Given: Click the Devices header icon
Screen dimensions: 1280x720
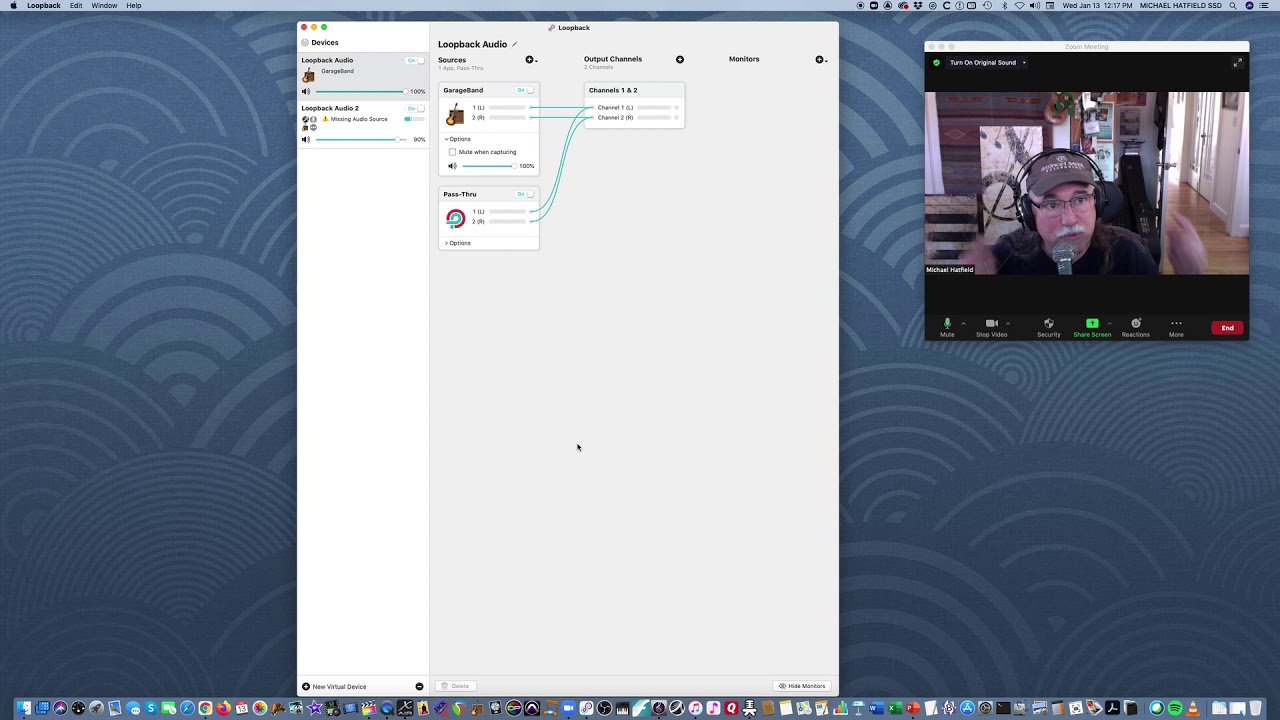Looking at the screenshot, I should click(x=305, y=43).
